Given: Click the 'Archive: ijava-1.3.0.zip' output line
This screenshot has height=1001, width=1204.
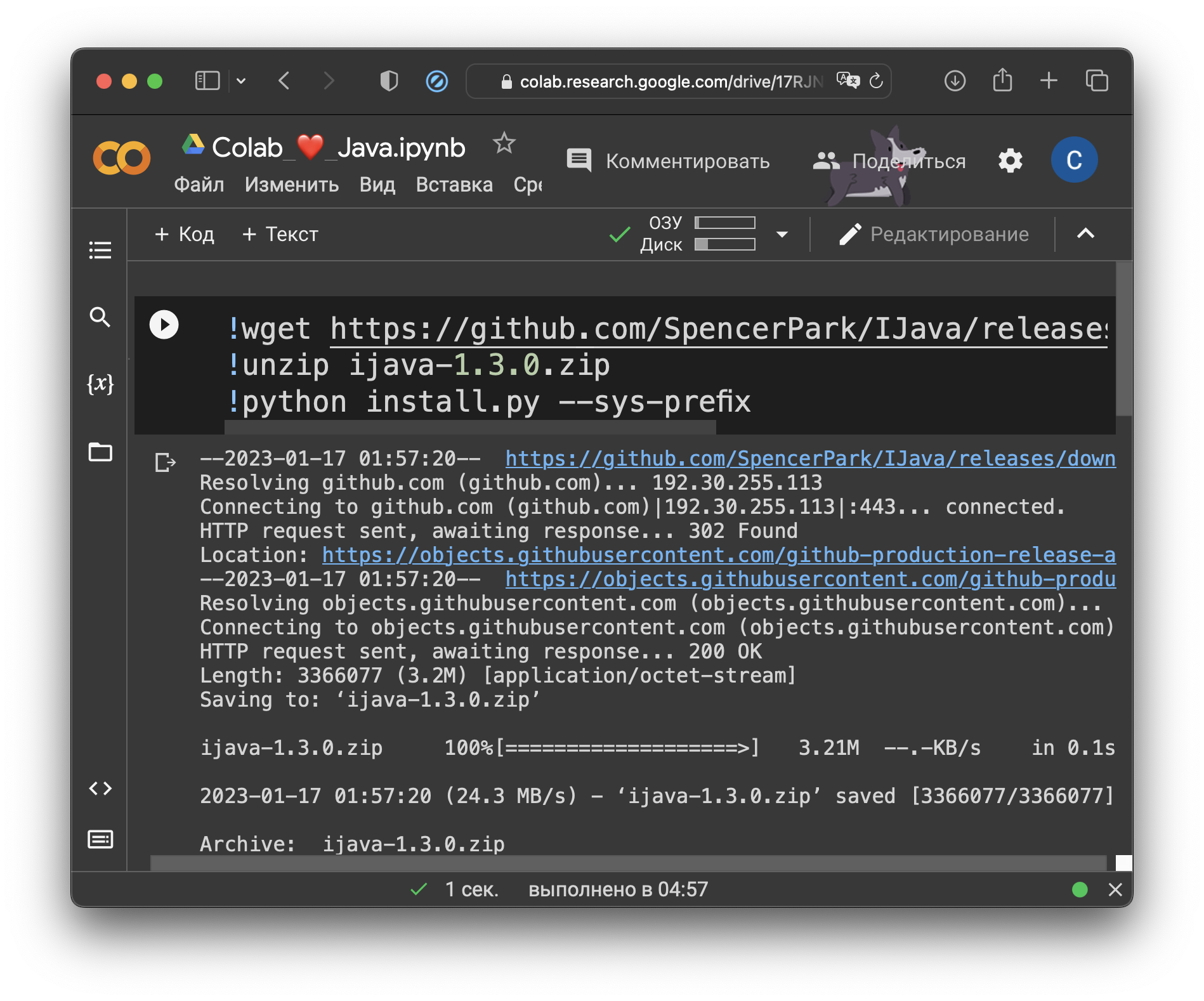Looking at the screenshot, I should 352,844.
